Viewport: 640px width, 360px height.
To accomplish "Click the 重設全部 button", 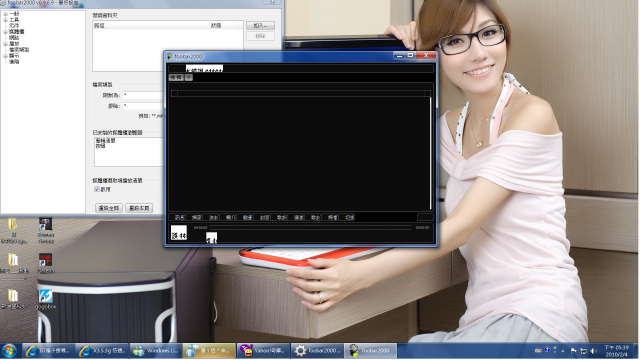I will pos(109,208).
